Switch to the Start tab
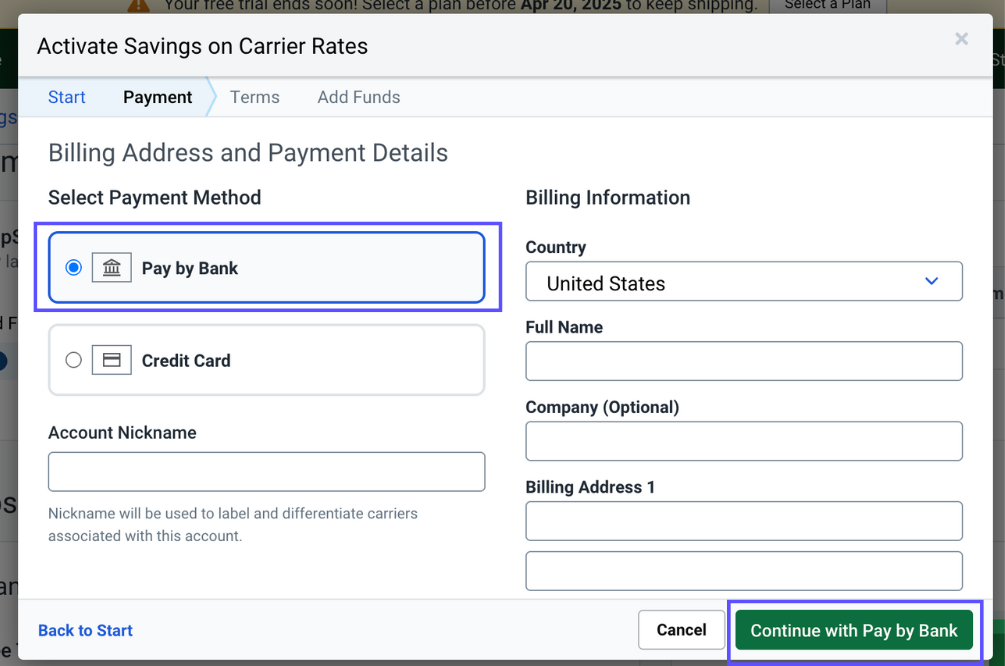 66,97
